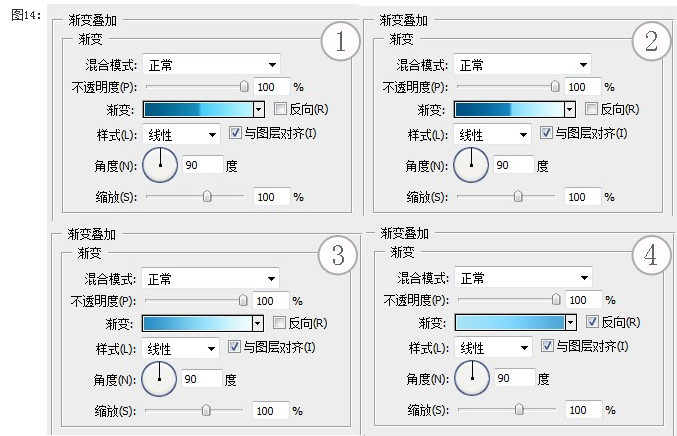Open gradient picker arrow in panel 1

pos(259,109)
